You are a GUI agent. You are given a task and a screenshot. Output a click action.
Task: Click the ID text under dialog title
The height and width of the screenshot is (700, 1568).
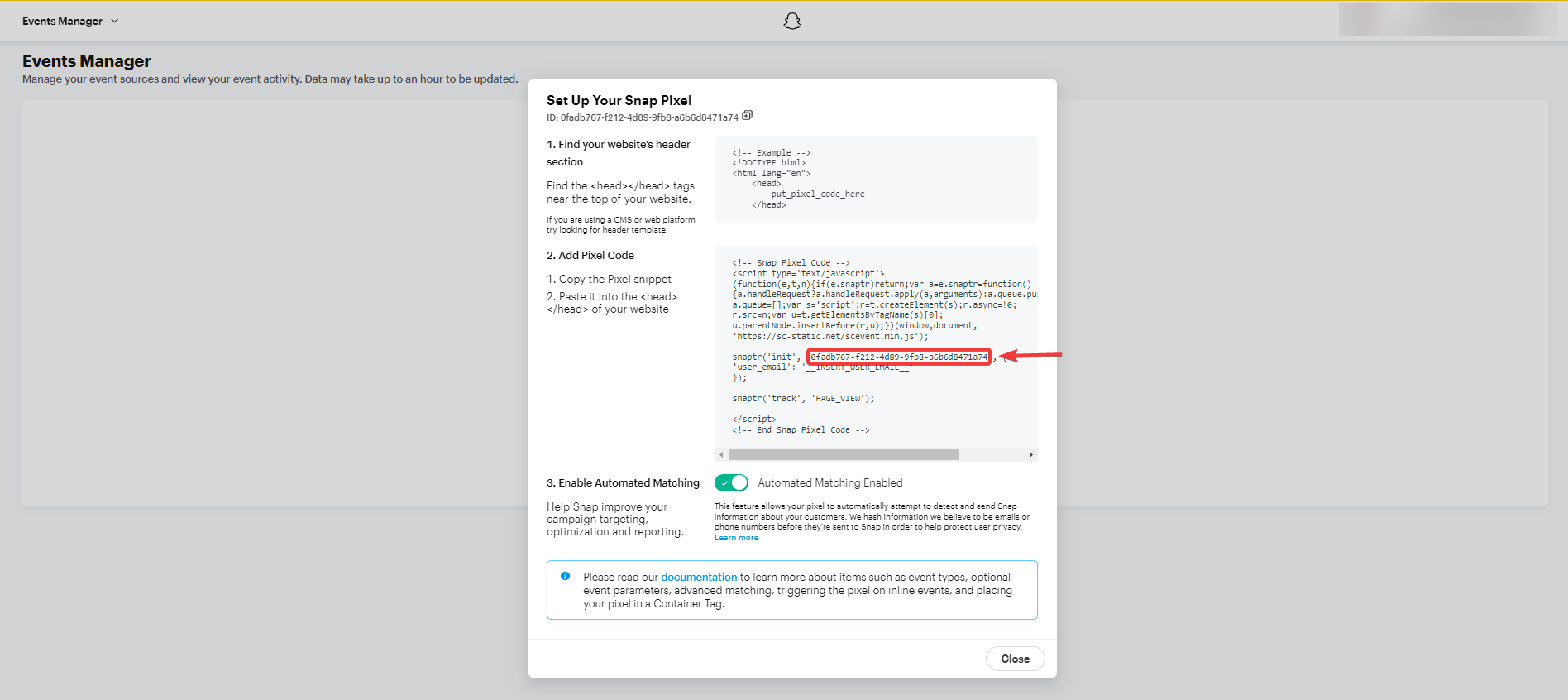coord(642,117)
